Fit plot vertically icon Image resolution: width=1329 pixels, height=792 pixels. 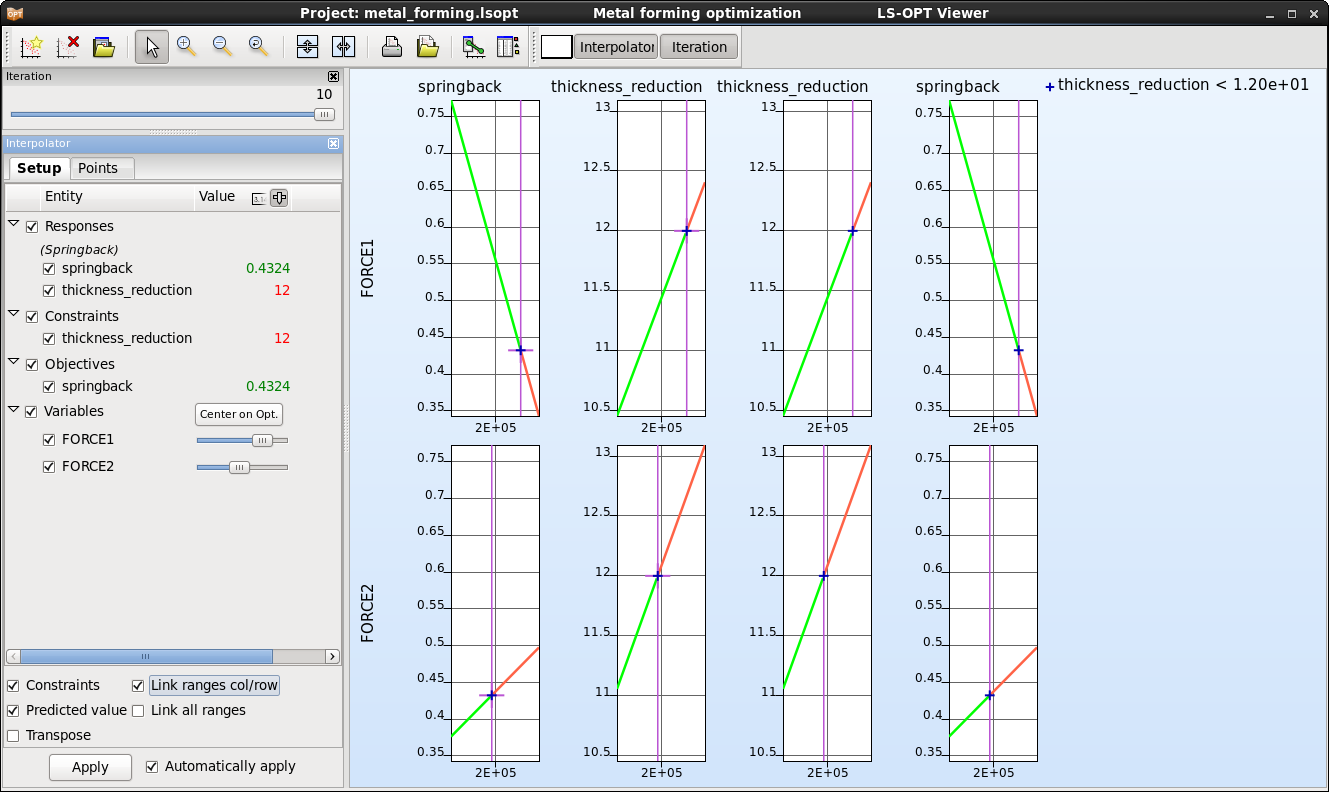tap(307, 46)
